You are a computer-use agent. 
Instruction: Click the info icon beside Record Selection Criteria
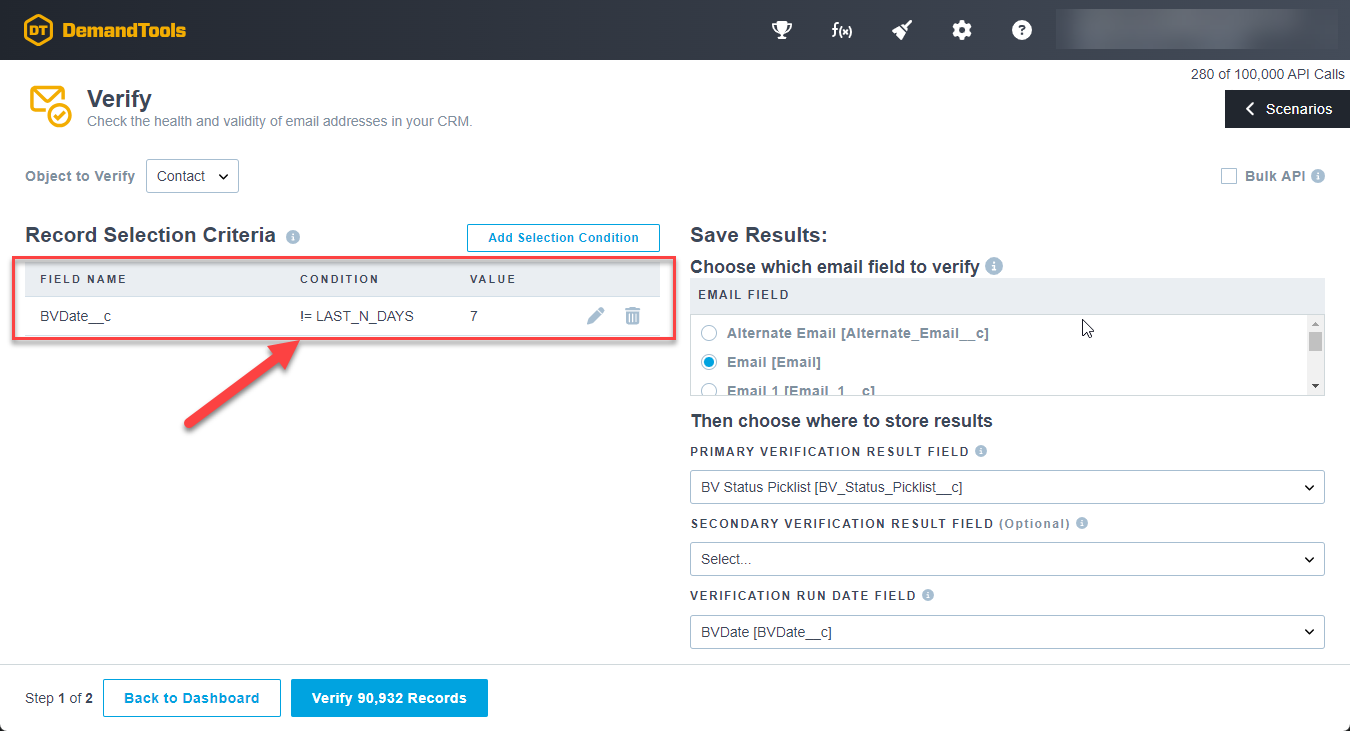291,235
